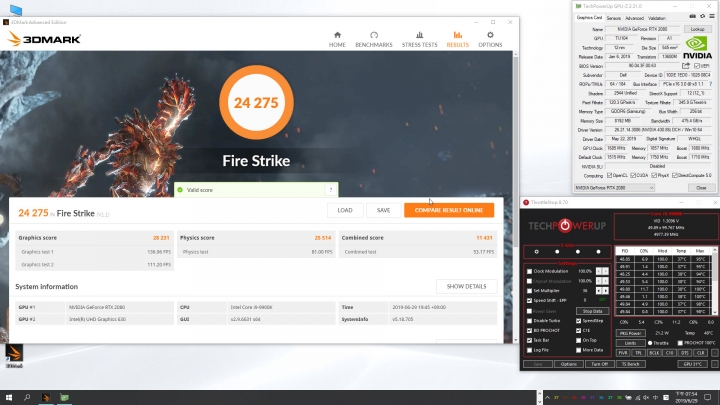
Task: Open the notification center icon
Action: 708,398
